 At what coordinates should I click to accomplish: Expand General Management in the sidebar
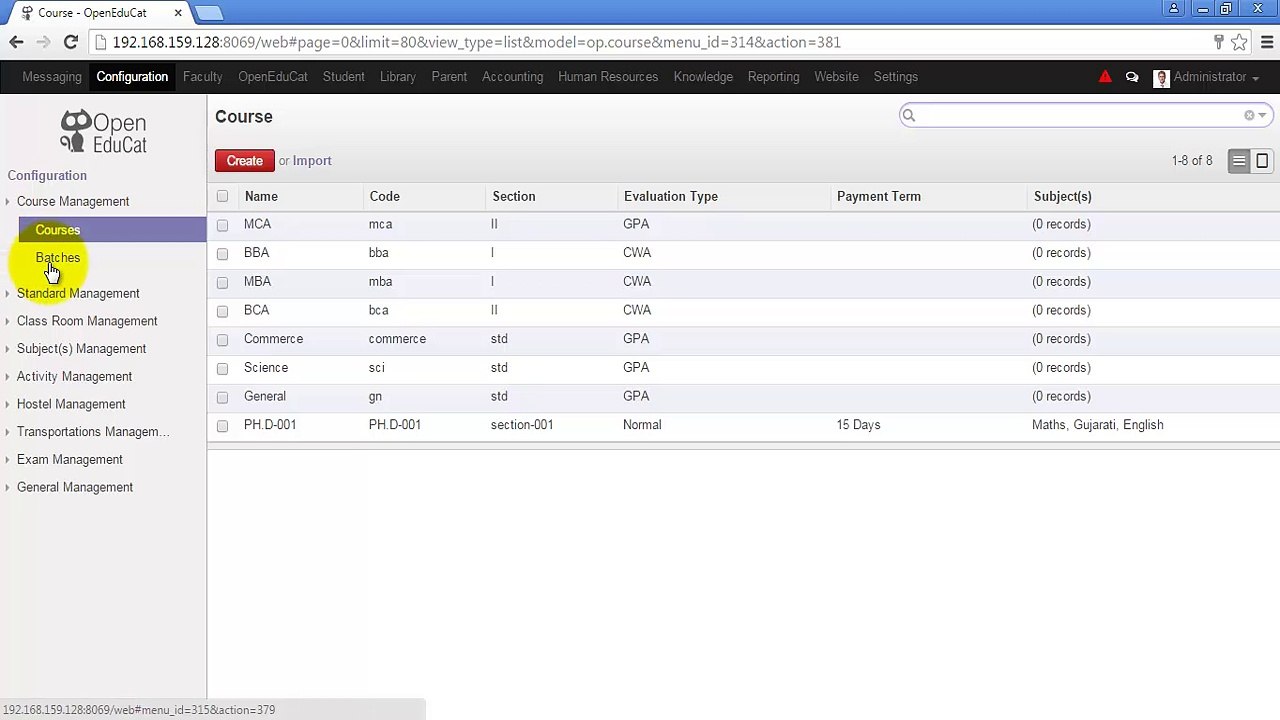coord(75,487)
